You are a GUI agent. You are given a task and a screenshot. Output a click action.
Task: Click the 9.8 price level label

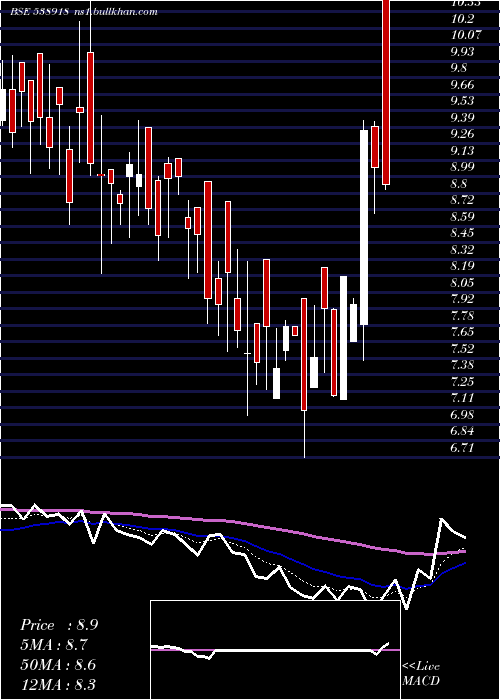[458, 68]
